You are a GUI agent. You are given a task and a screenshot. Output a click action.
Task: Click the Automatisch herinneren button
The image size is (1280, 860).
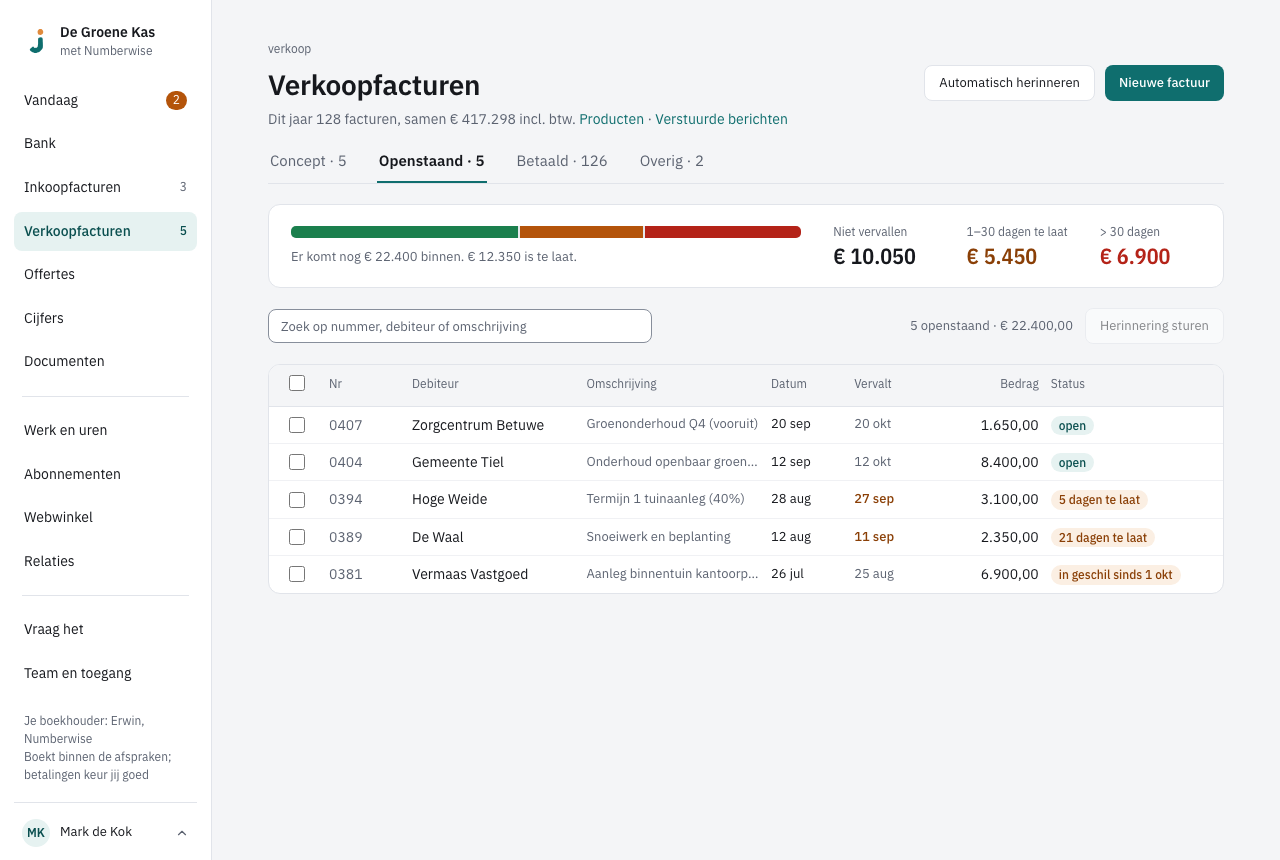pyautogui.click(x=1009, y=83)
